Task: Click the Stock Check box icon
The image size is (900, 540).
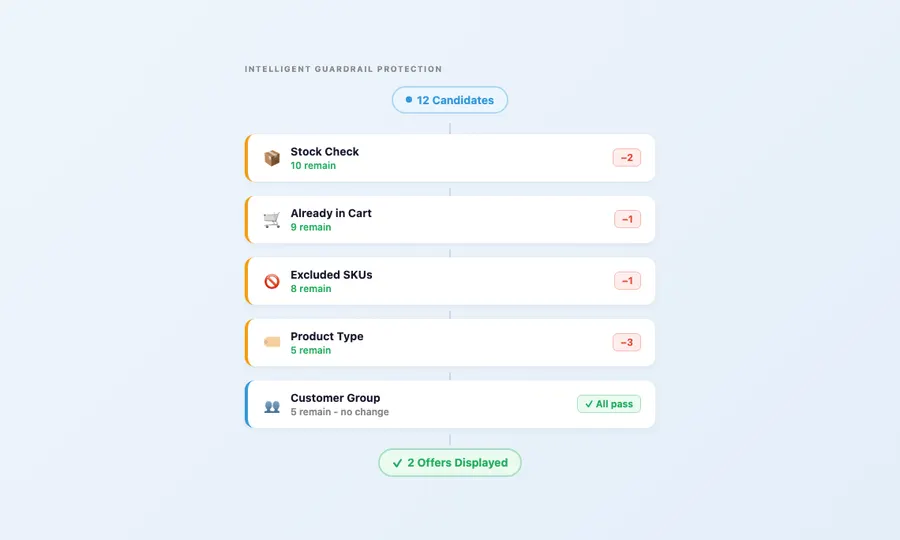Action: [x=271, y=158]
